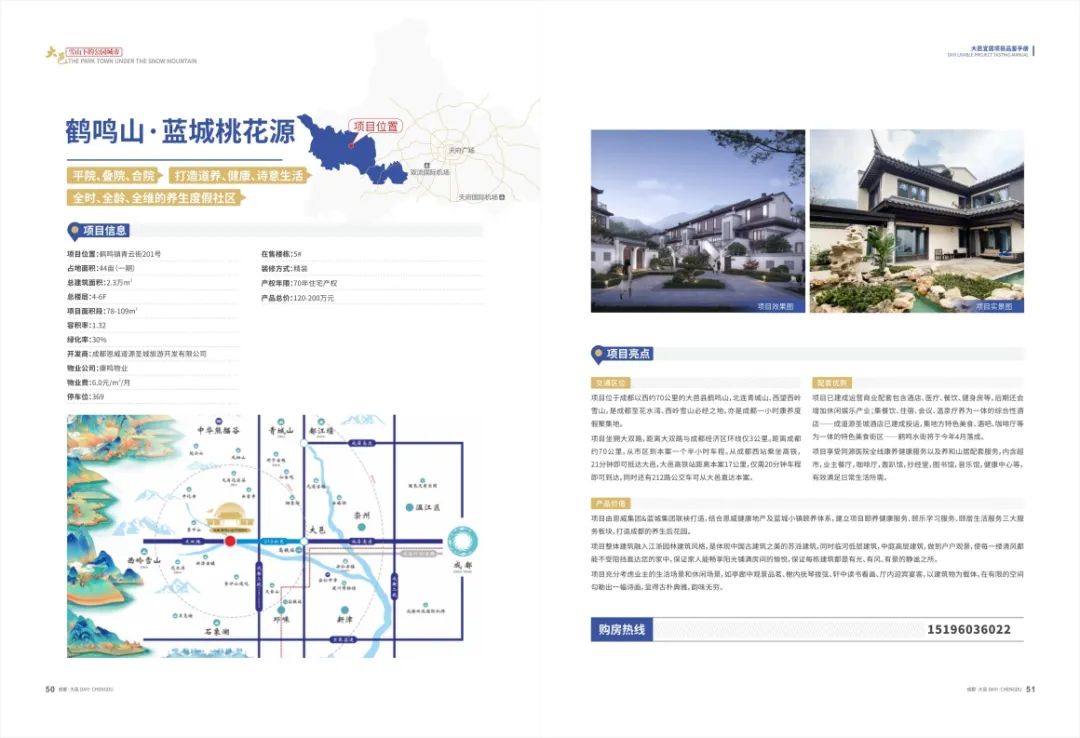Click the 物业费: 6.0元/m²/月 row
The image size is (1080, 738).
[152, 382]
